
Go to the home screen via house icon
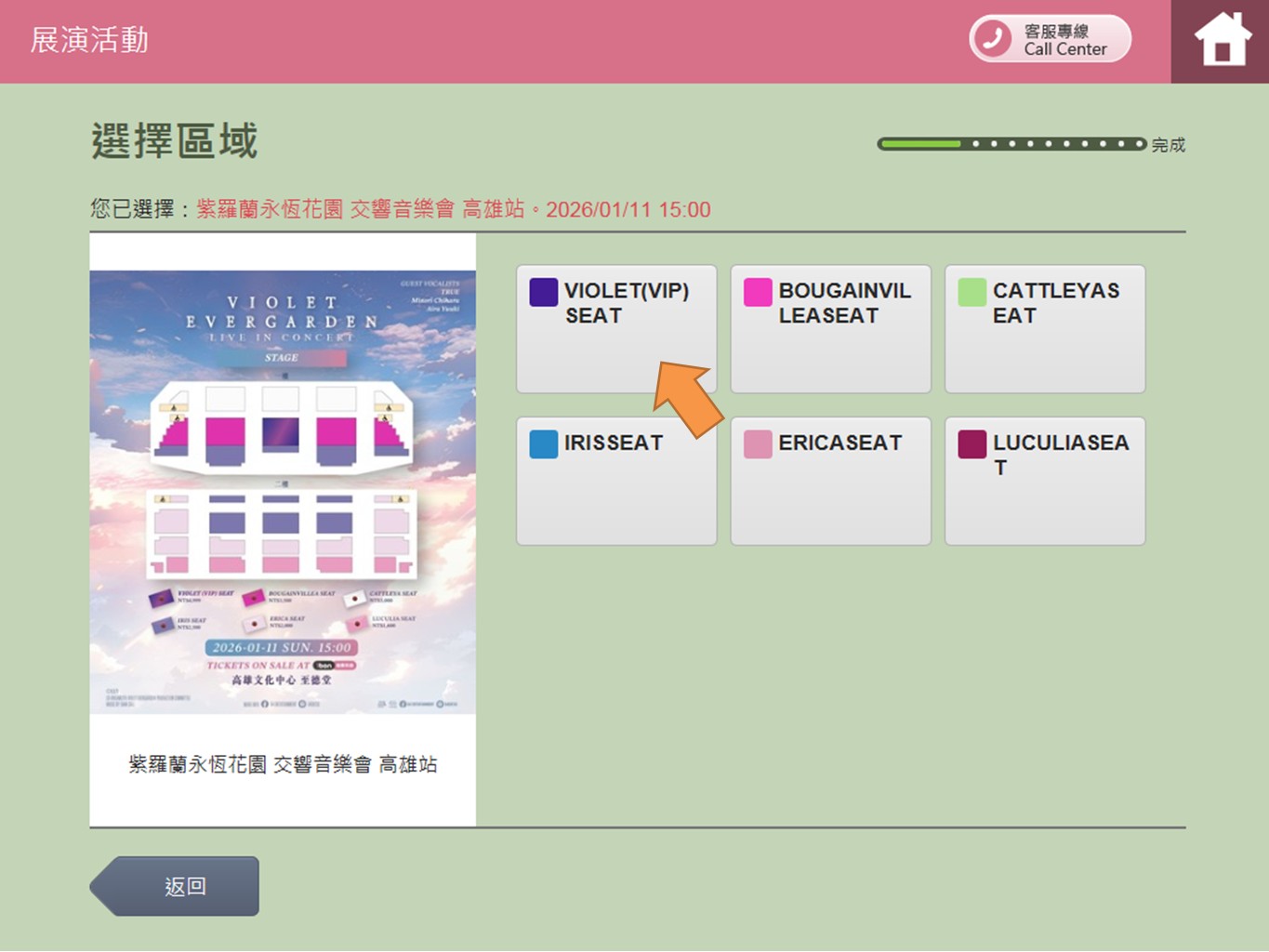(x=1222, y=41)
